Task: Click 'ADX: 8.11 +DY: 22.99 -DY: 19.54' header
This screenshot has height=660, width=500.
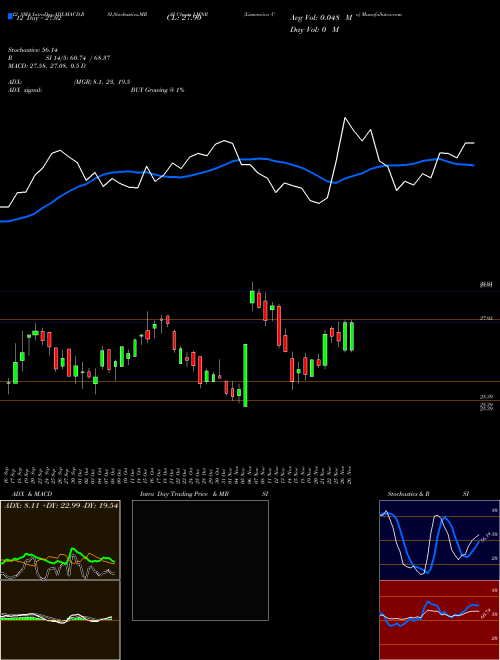Action: [x=61, y=505]
